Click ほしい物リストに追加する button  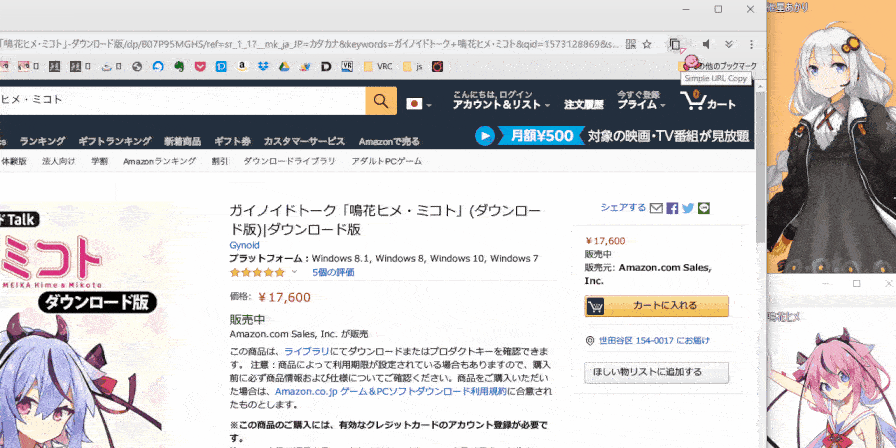coord(657,373)
